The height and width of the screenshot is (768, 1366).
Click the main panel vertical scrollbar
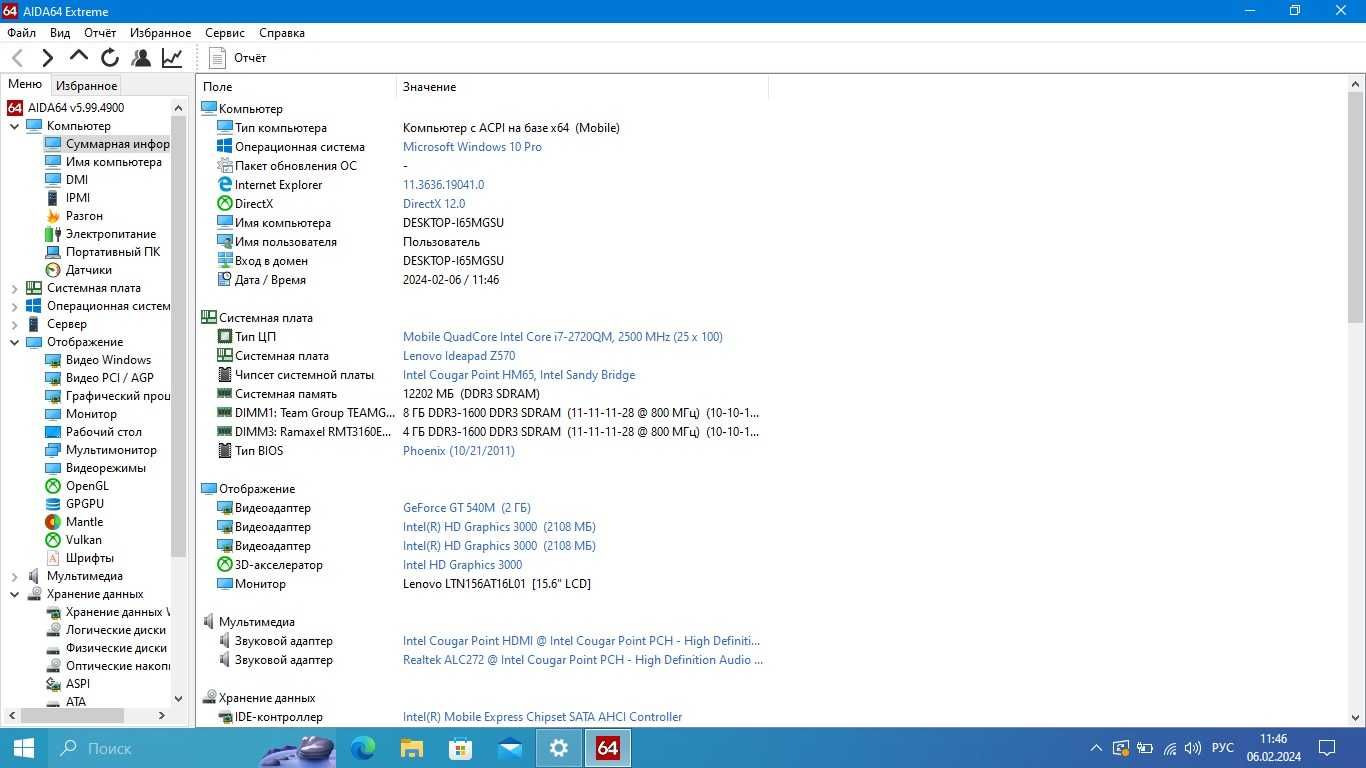pyautogui.click(x=1356, y=208)
